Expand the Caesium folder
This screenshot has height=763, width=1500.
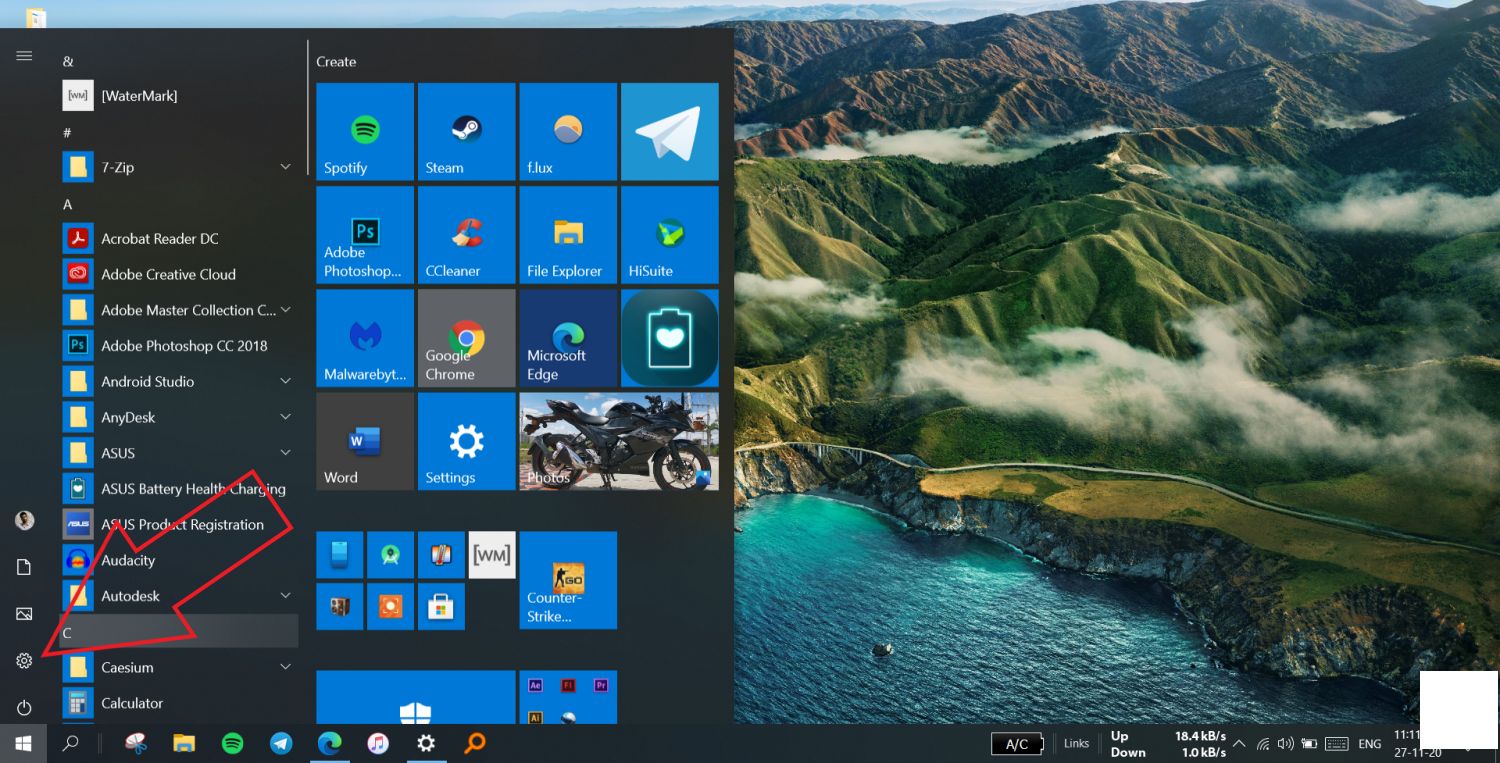(x=285, y=667)
